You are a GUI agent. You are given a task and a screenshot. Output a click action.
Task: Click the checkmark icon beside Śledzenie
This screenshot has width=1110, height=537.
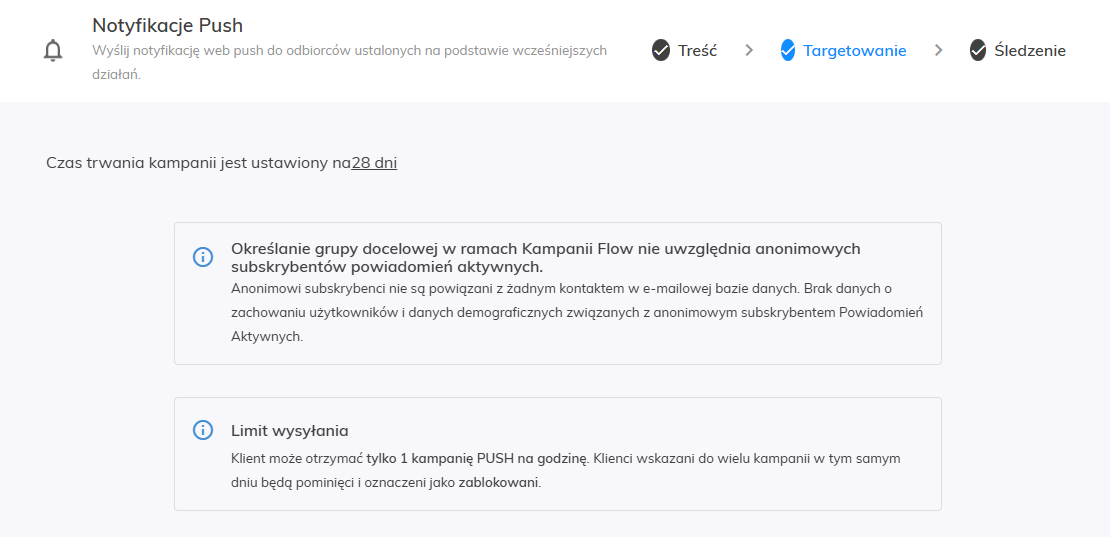[x=978, y=50]
